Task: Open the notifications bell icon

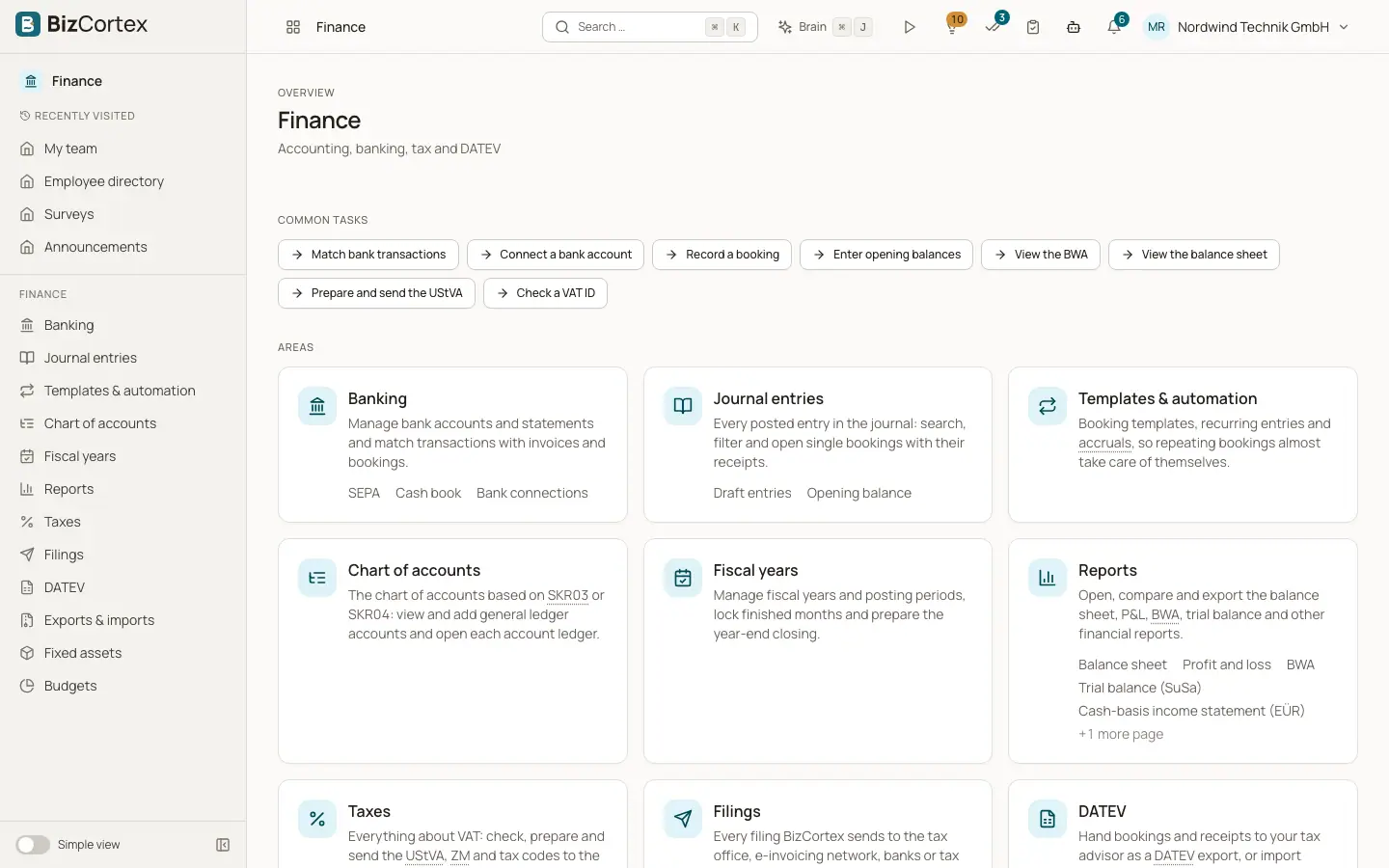Action: pyautogui.click(x=1114, y=27)
